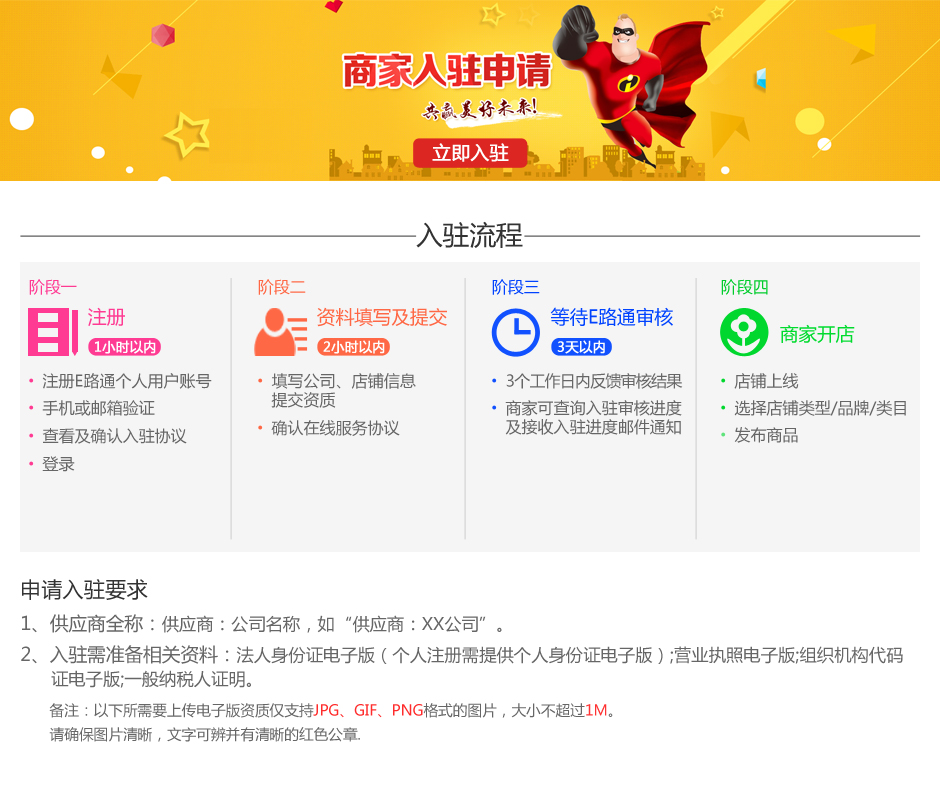The width and height of the screenshot is (940, 790).
Task: Click the 注册 heading text
Action: tap(106, 317)
